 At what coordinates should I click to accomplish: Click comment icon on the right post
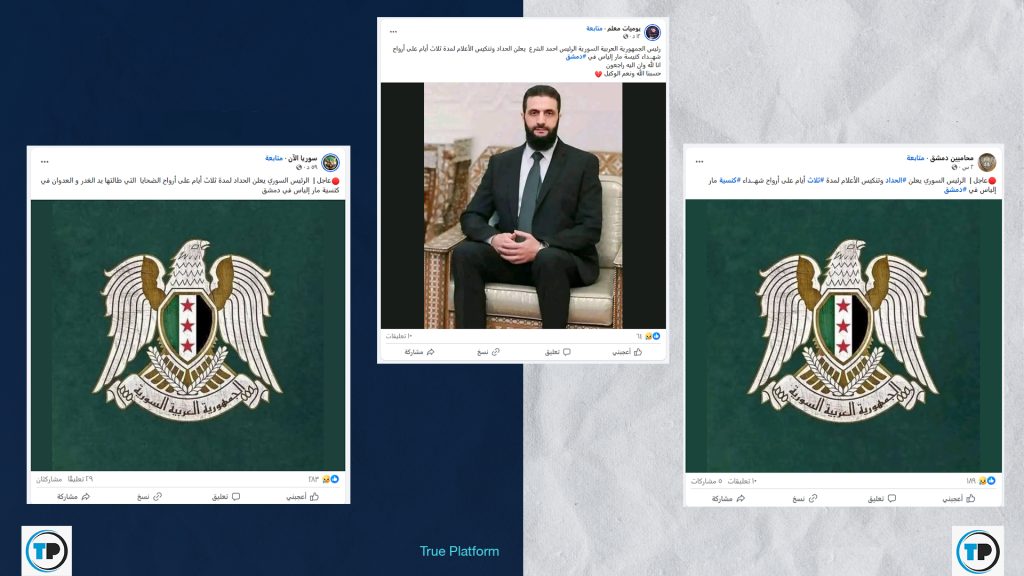[x=891, y=499]
